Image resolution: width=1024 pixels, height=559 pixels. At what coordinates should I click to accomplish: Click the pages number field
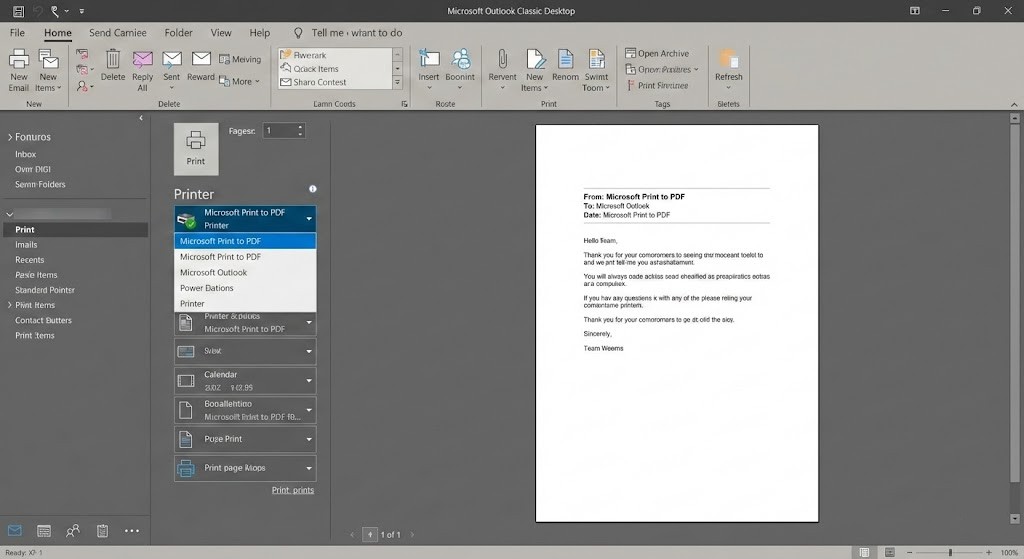pyautogui.click(x=279, y=131)
